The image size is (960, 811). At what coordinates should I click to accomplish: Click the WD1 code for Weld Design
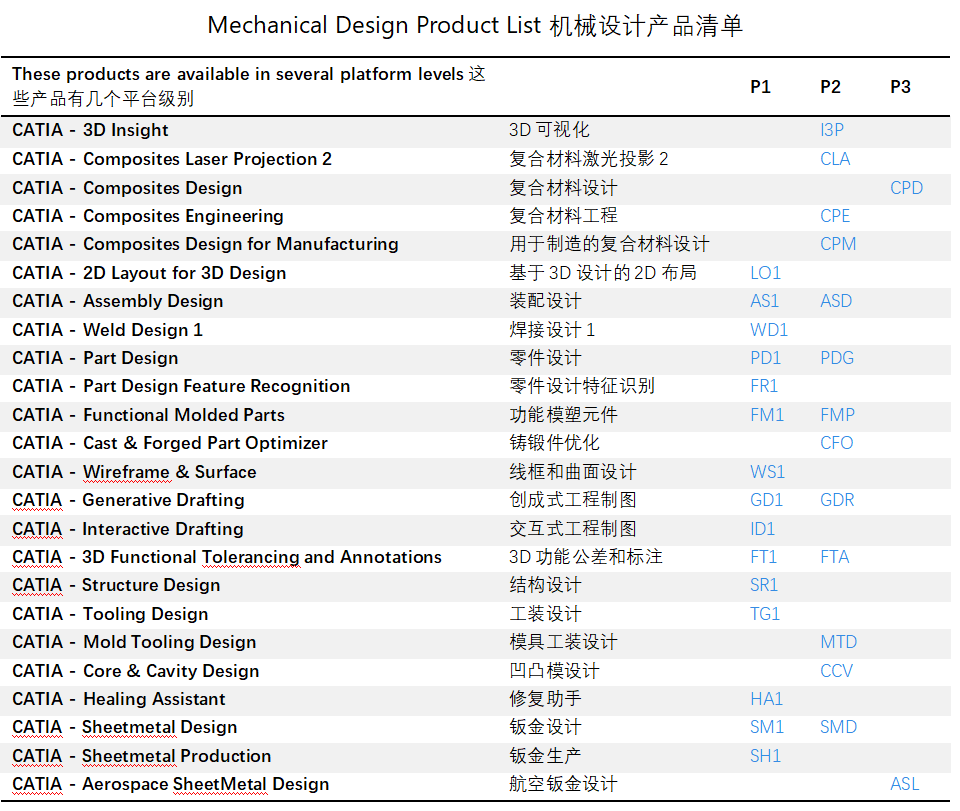(769, 330)
